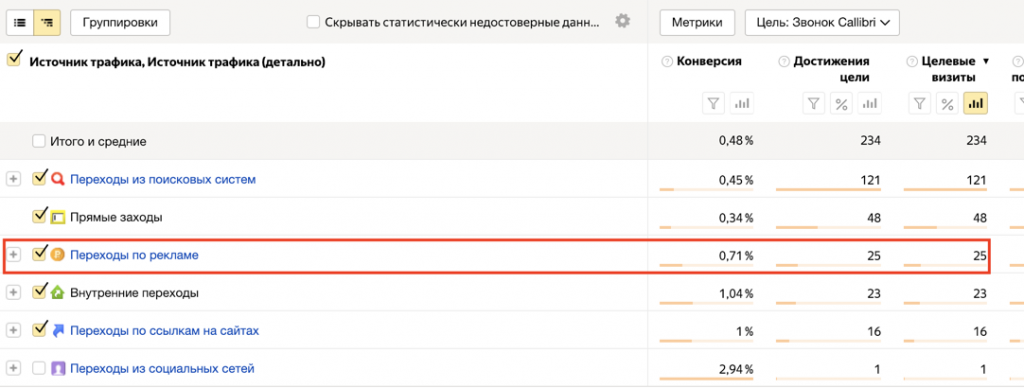Check Переходы из социальных сетей checkbox

point(39,368)
